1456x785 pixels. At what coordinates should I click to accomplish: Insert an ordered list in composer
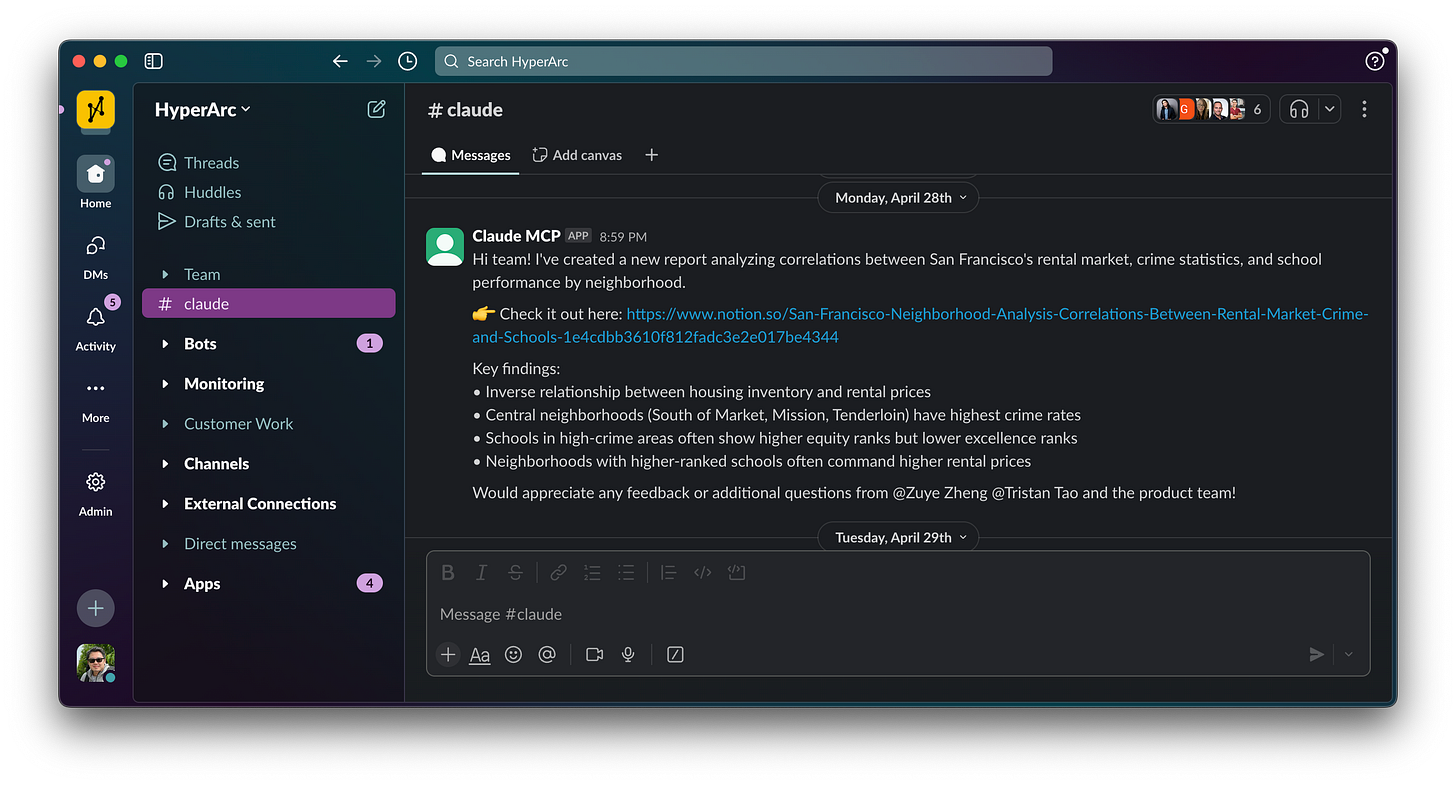tap(592, 572)
